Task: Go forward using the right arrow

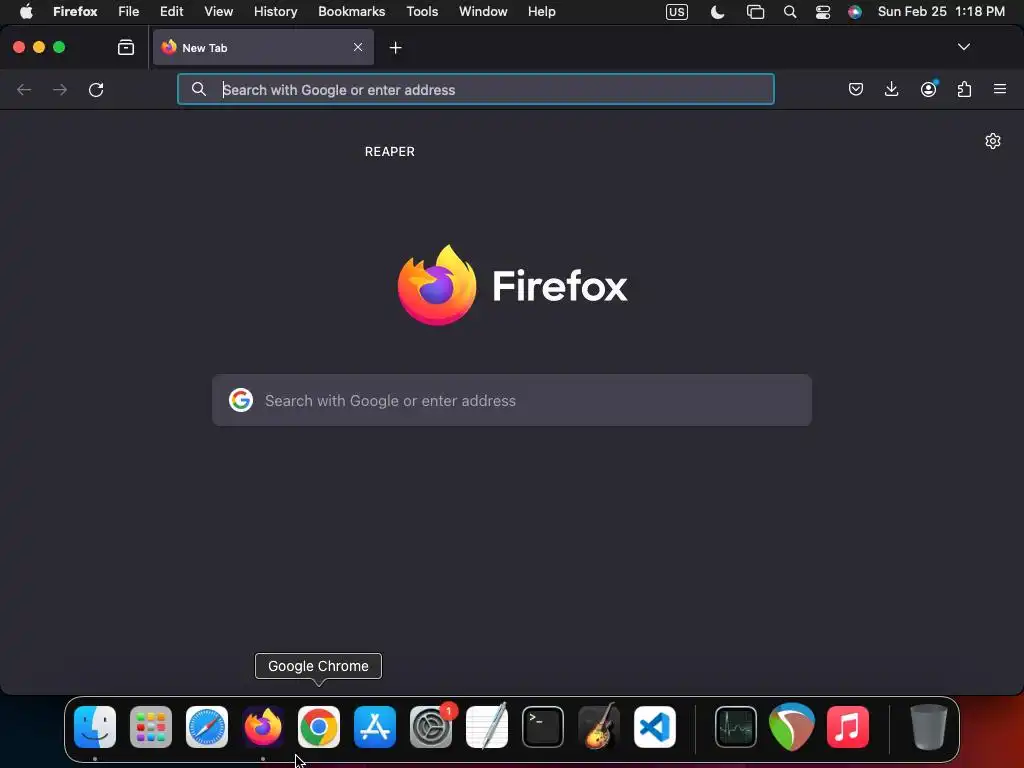Action: (x=59, y=89)
